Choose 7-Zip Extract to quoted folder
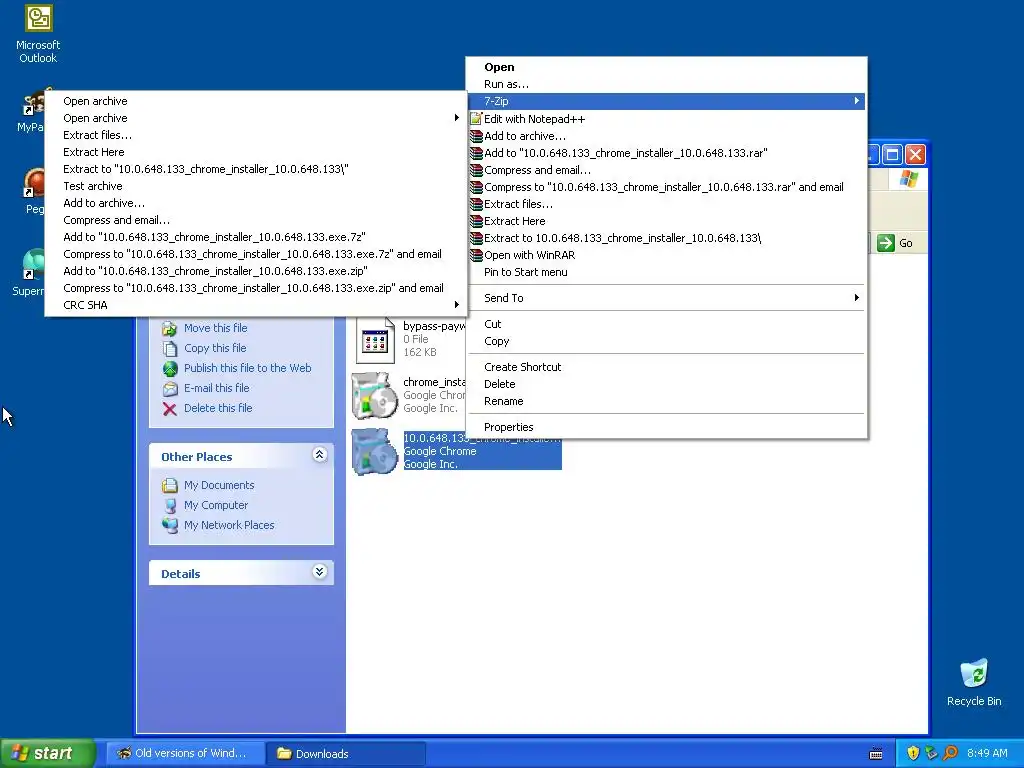Screen dimensions: 1024x768 coord(256,169)
